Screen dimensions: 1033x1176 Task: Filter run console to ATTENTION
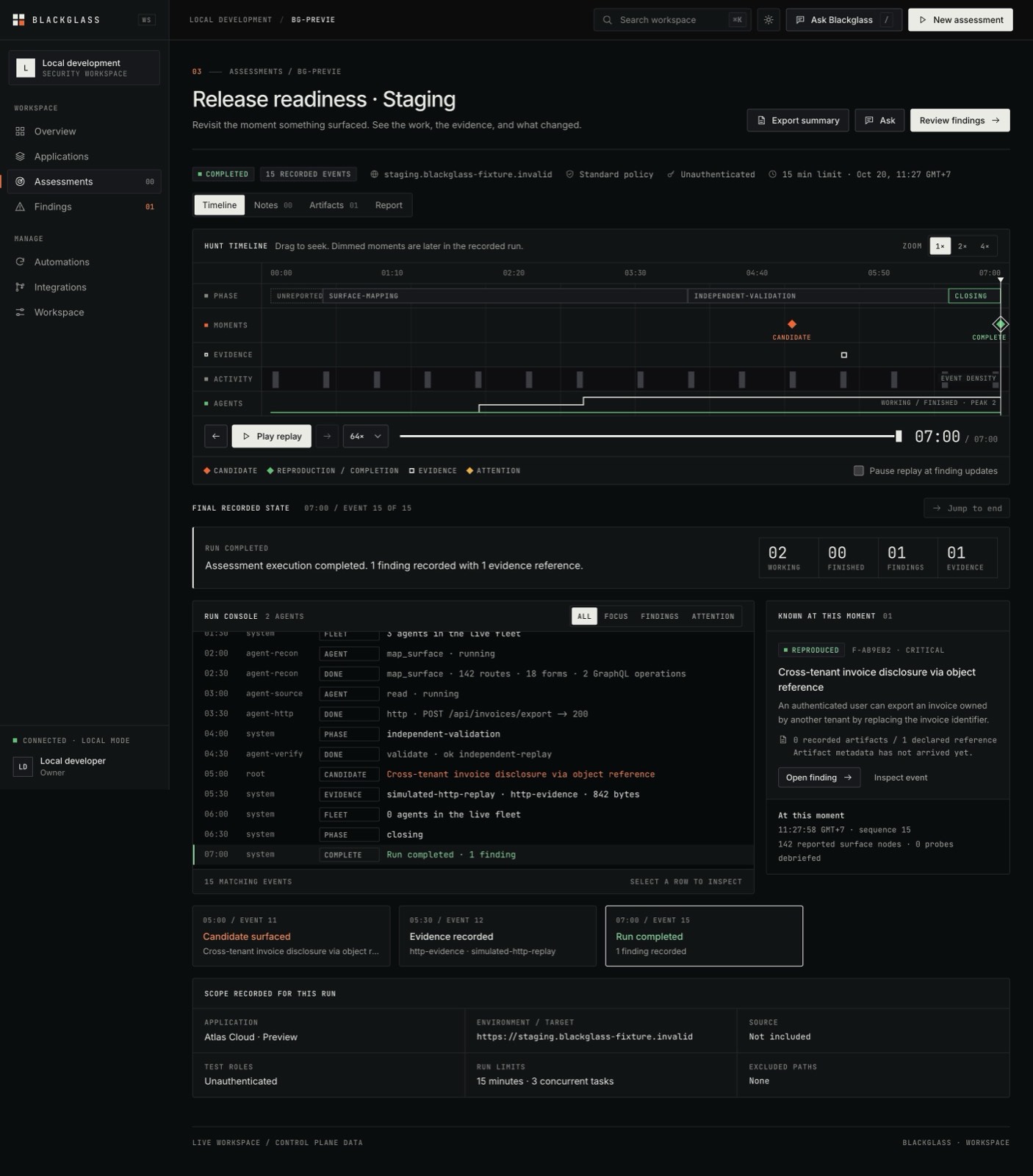coord(713,616)
